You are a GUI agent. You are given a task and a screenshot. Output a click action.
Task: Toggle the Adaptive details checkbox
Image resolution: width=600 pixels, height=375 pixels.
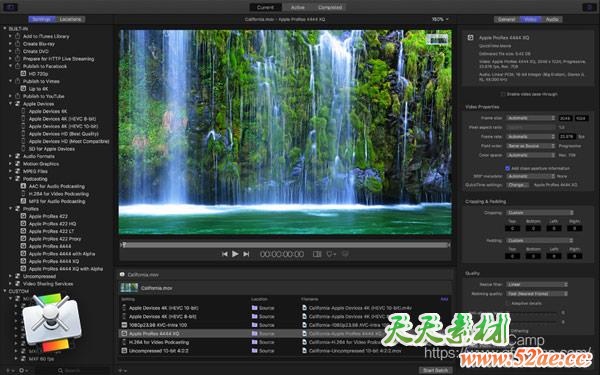[507, 303]
